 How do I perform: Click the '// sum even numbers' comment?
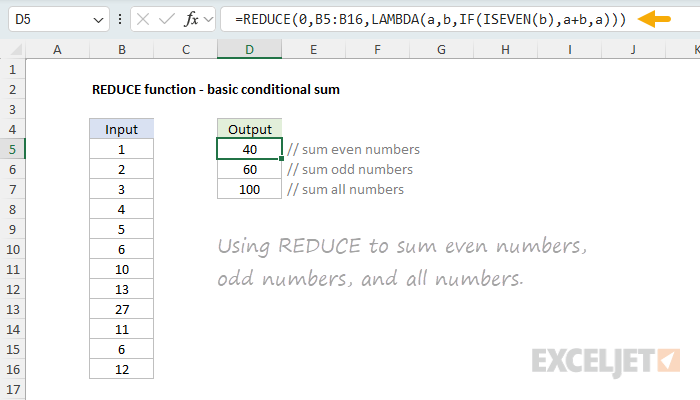pos(354,149)
